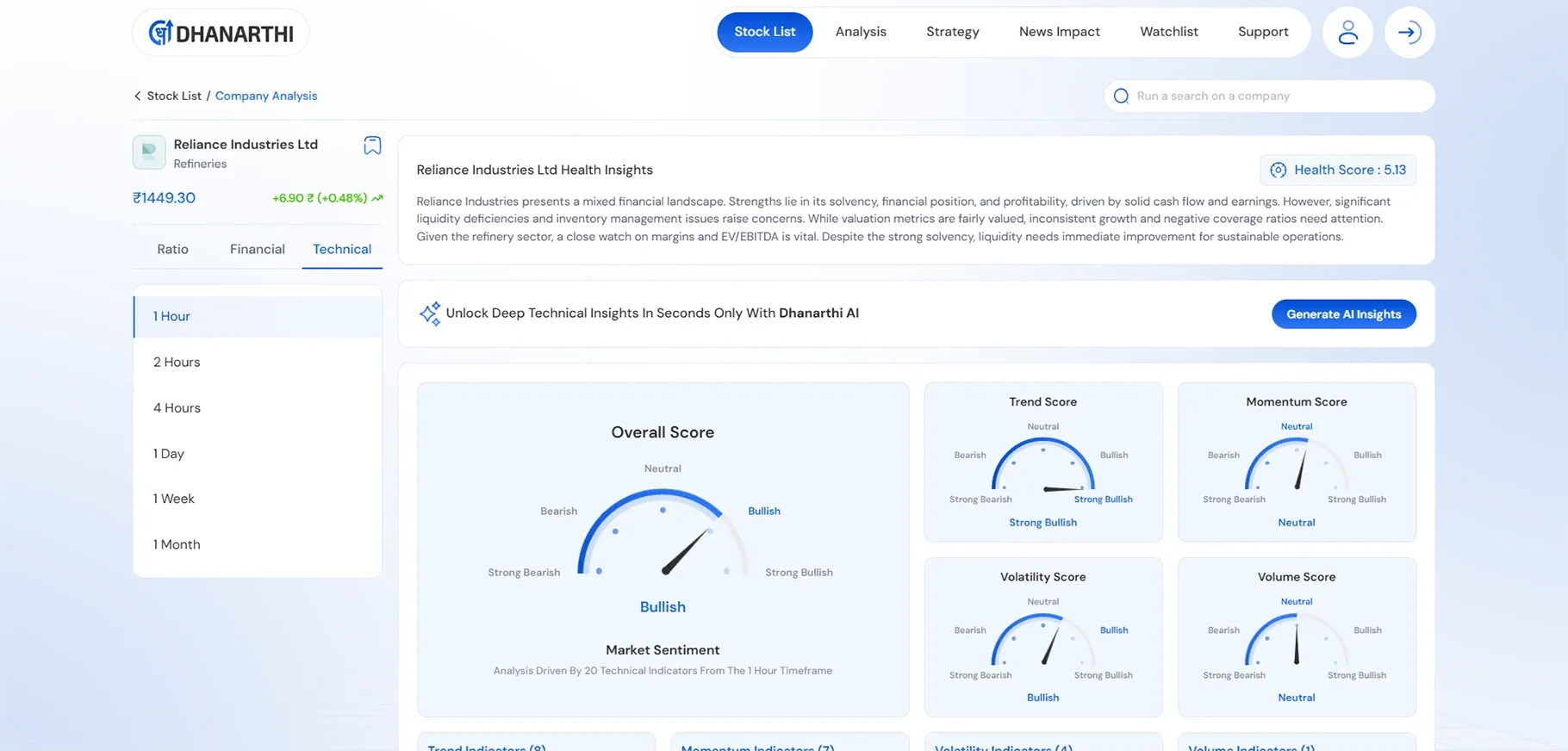
Task: Click the Stock List breadcrumb link
Action: tap(174, 96)
